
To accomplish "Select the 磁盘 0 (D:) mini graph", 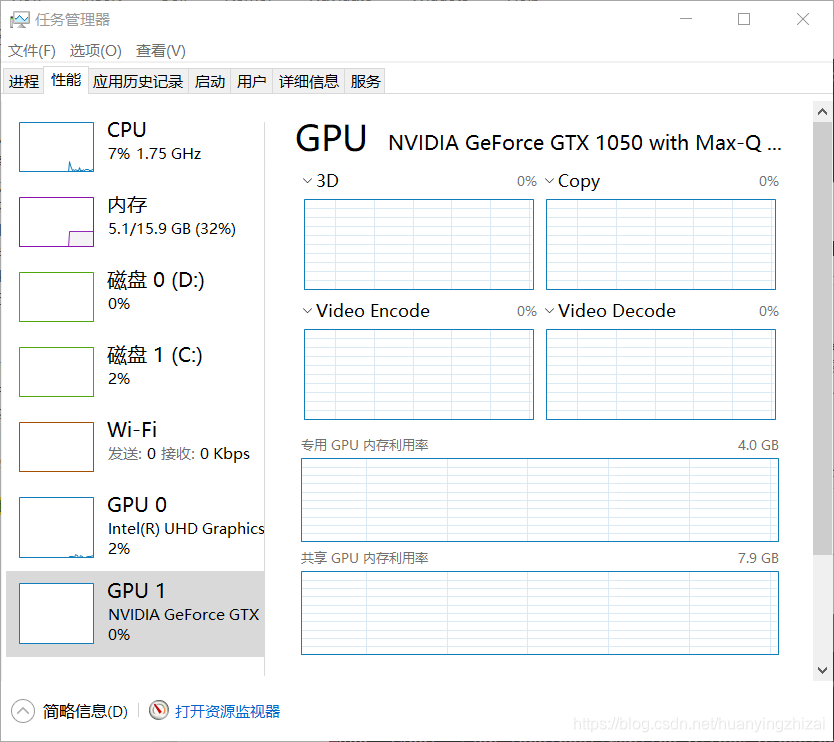I will click(x=56, y=297).
